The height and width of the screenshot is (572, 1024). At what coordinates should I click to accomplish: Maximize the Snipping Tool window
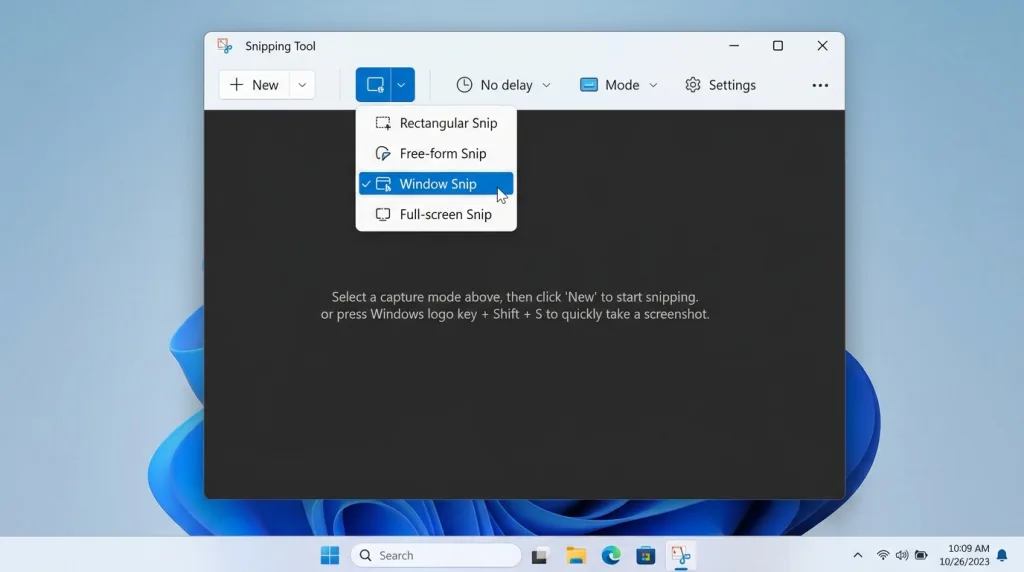778,46
